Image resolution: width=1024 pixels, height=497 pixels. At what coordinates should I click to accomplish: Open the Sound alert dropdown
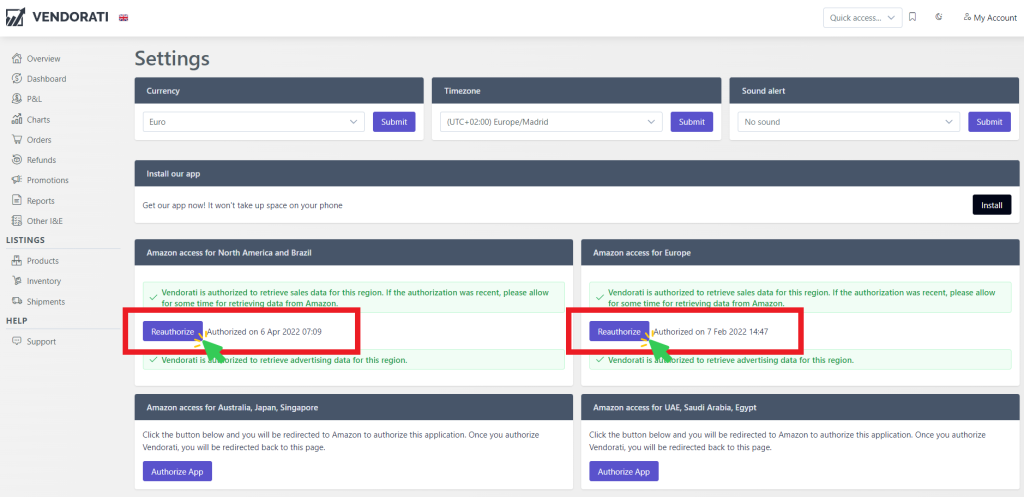(x=849, y=121)
